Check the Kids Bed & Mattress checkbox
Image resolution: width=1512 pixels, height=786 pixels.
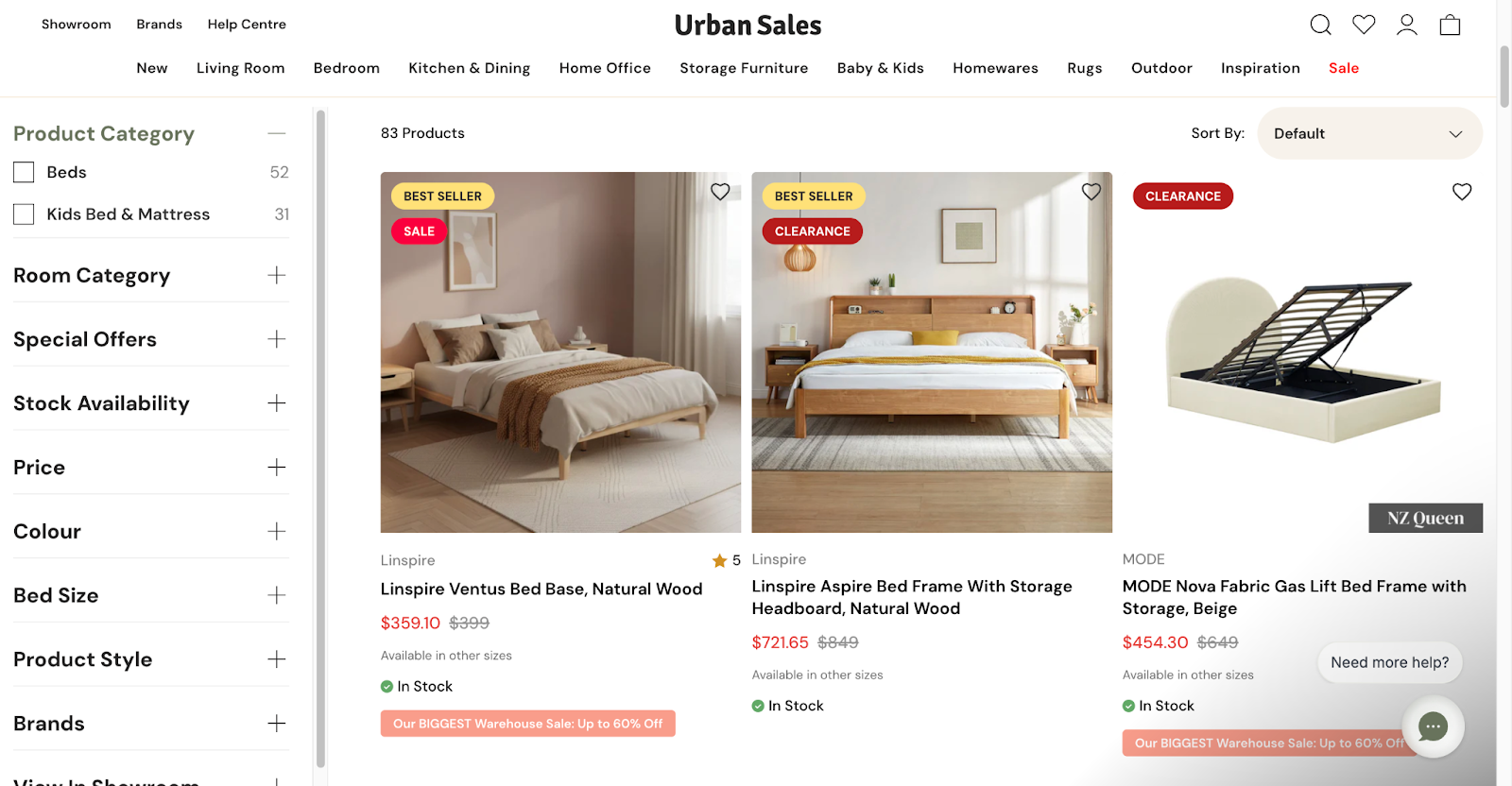click(x=23, y=214)
